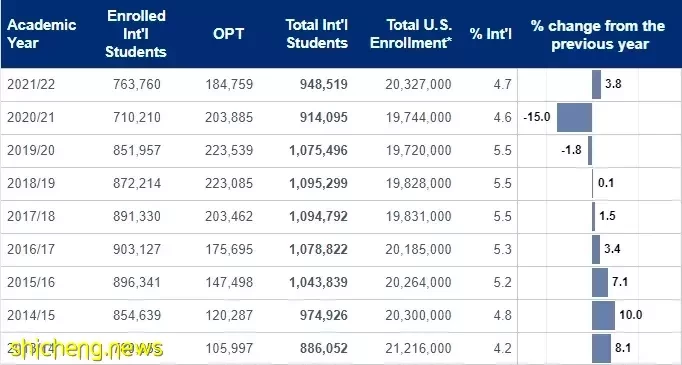Click the 8.1 change bar in last row
The image size is (682, 365).
pyautogui.click(x=601, y=348)
